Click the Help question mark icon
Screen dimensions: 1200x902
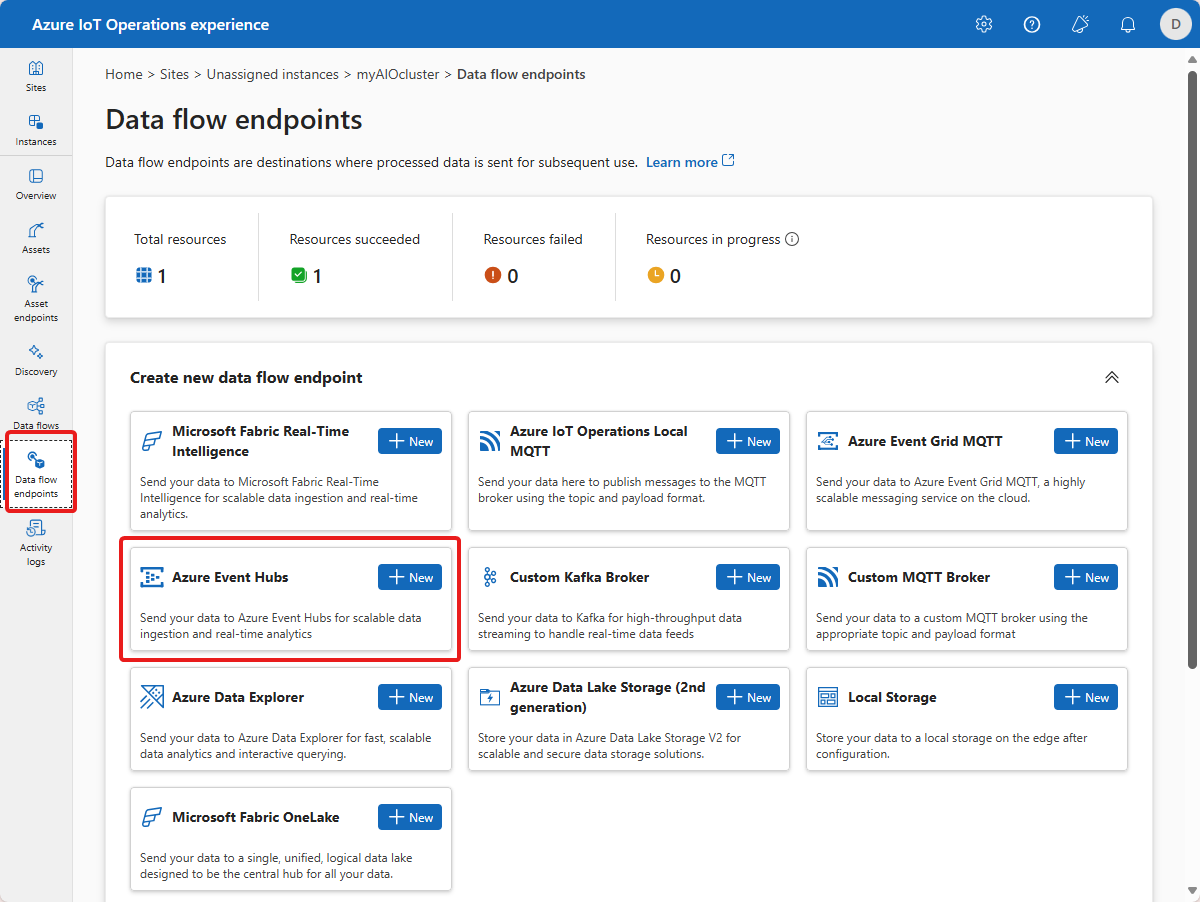pyautogui.click(x=1032, y=24)
